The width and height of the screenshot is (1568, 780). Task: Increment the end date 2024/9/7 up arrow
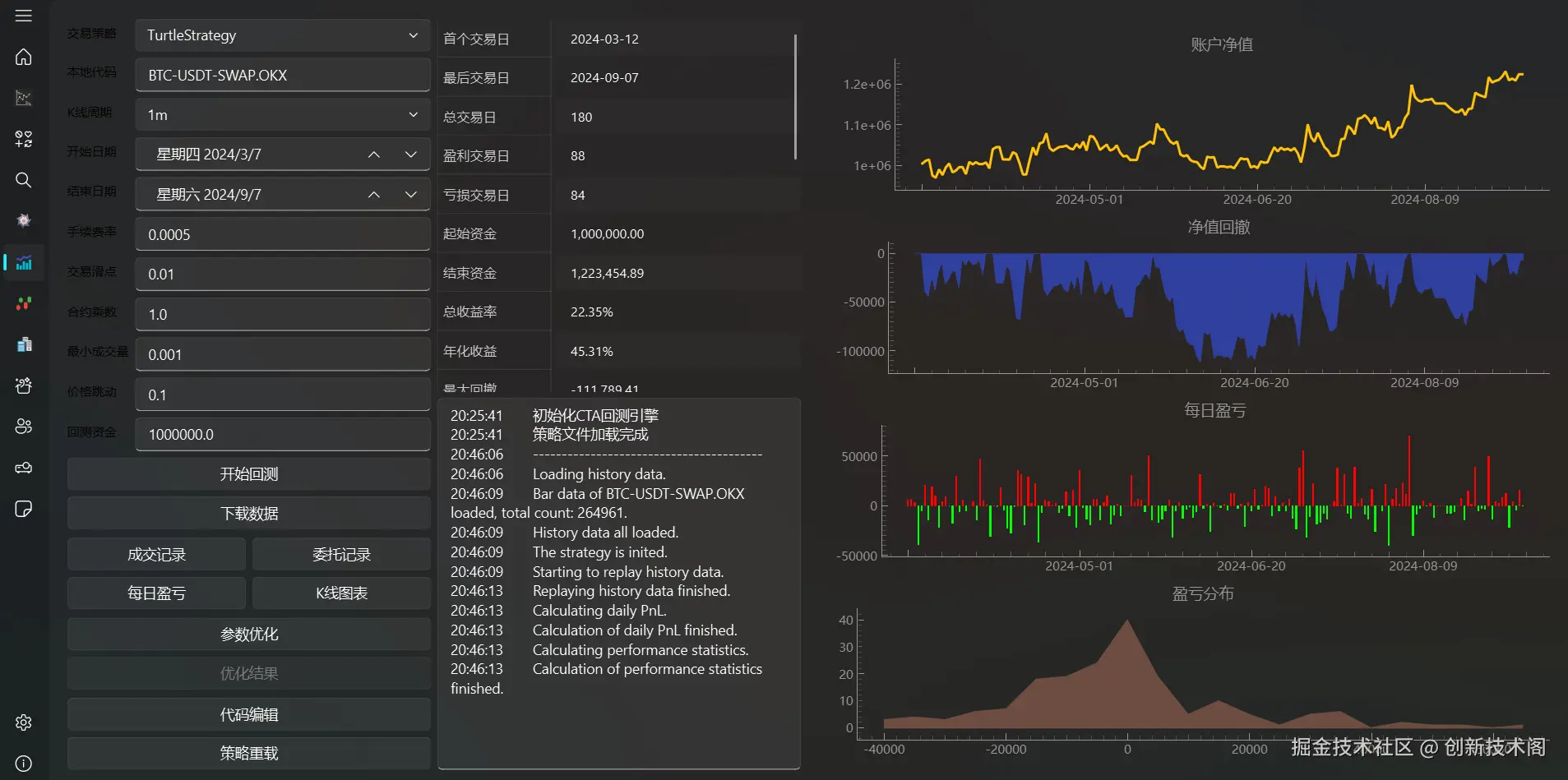pos(374,195)
